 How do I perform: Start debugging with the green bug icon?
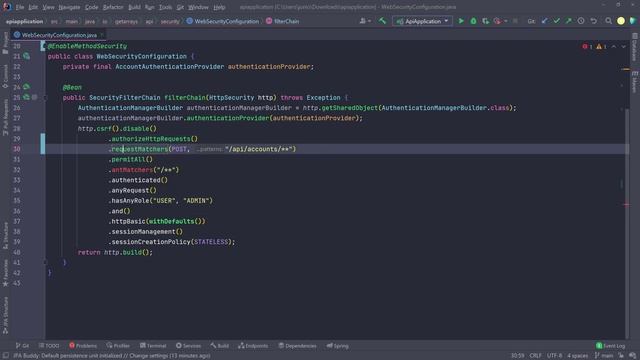pos(473,21)
